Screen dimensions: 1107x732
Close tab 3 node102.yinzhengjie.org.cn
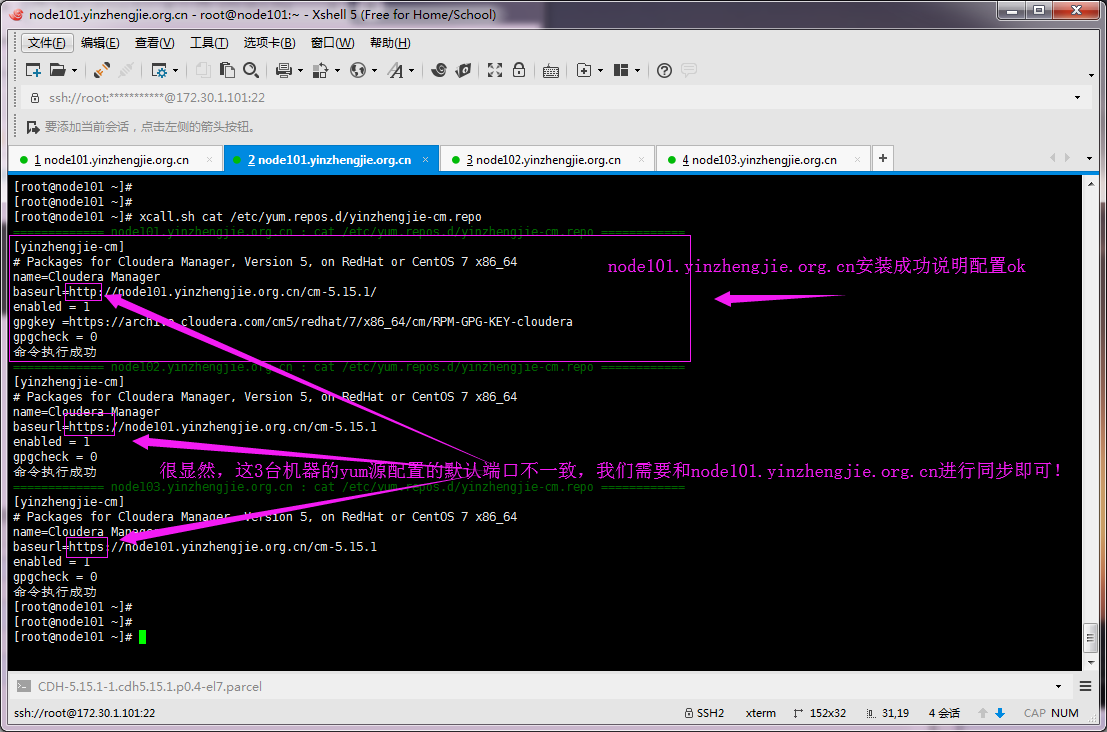pos(641,160)
